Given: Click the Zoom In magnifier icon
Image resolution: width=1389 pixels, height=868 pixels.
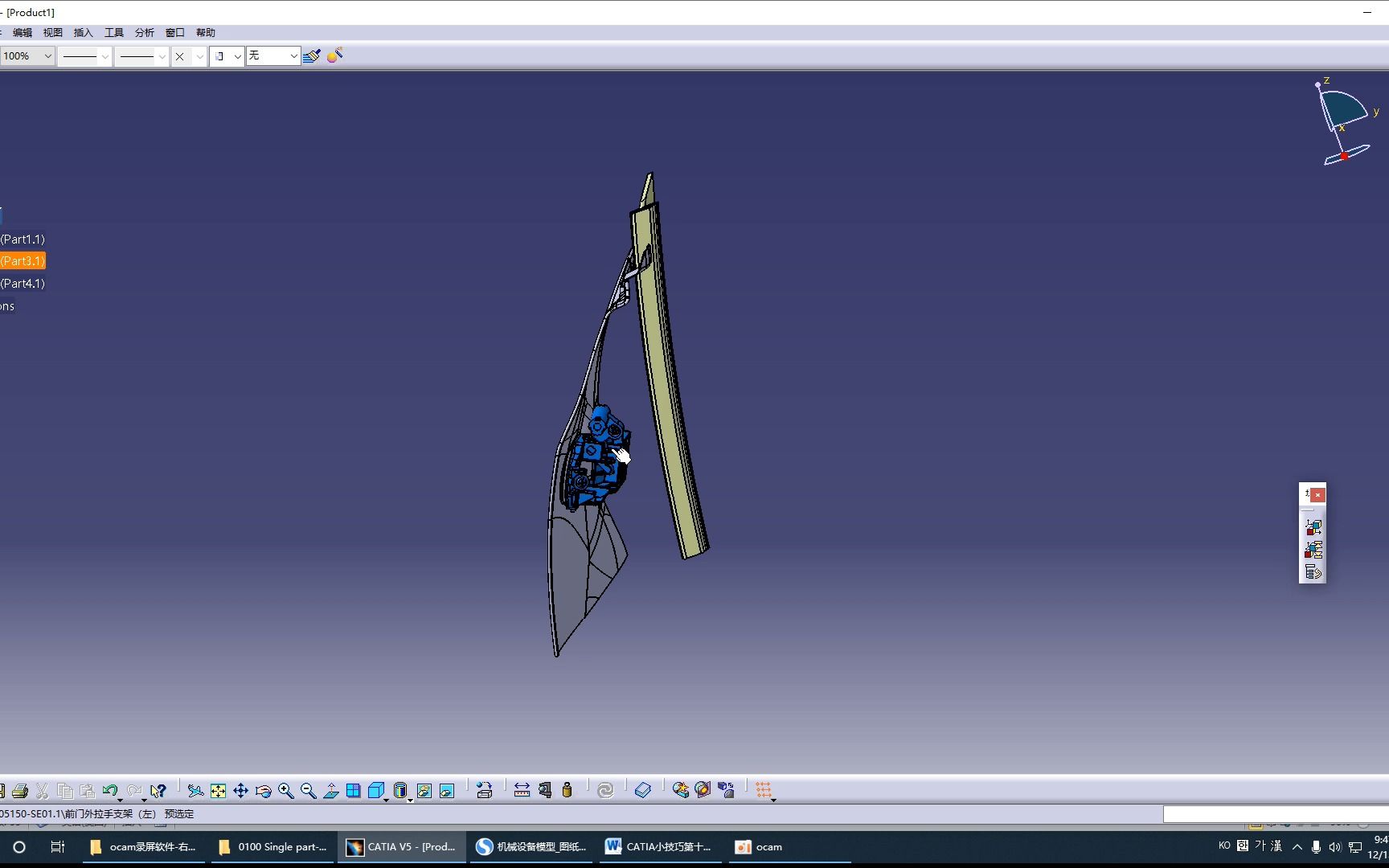Looking at the screenshot, I should click(285, 791).
